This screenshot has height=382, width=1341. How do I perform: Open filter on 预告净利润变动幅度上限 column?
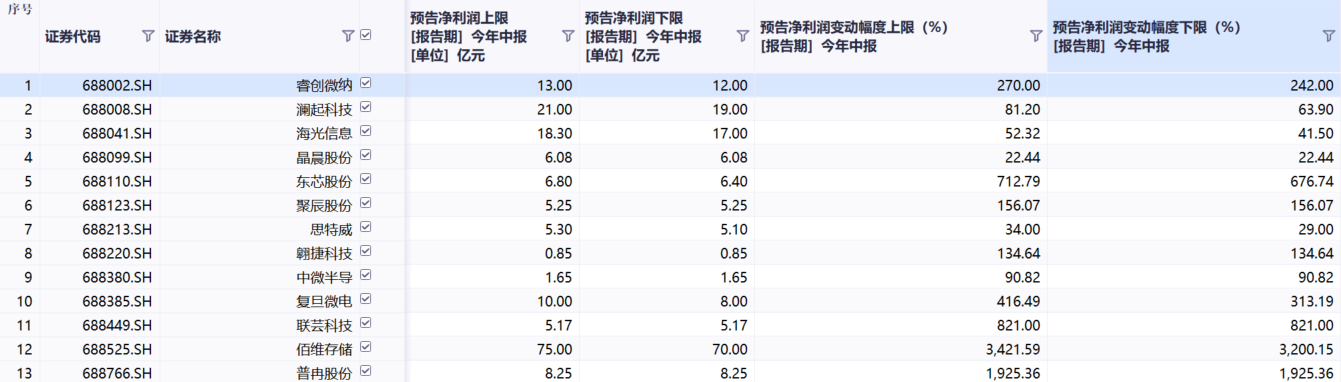tap(1036, 36)
